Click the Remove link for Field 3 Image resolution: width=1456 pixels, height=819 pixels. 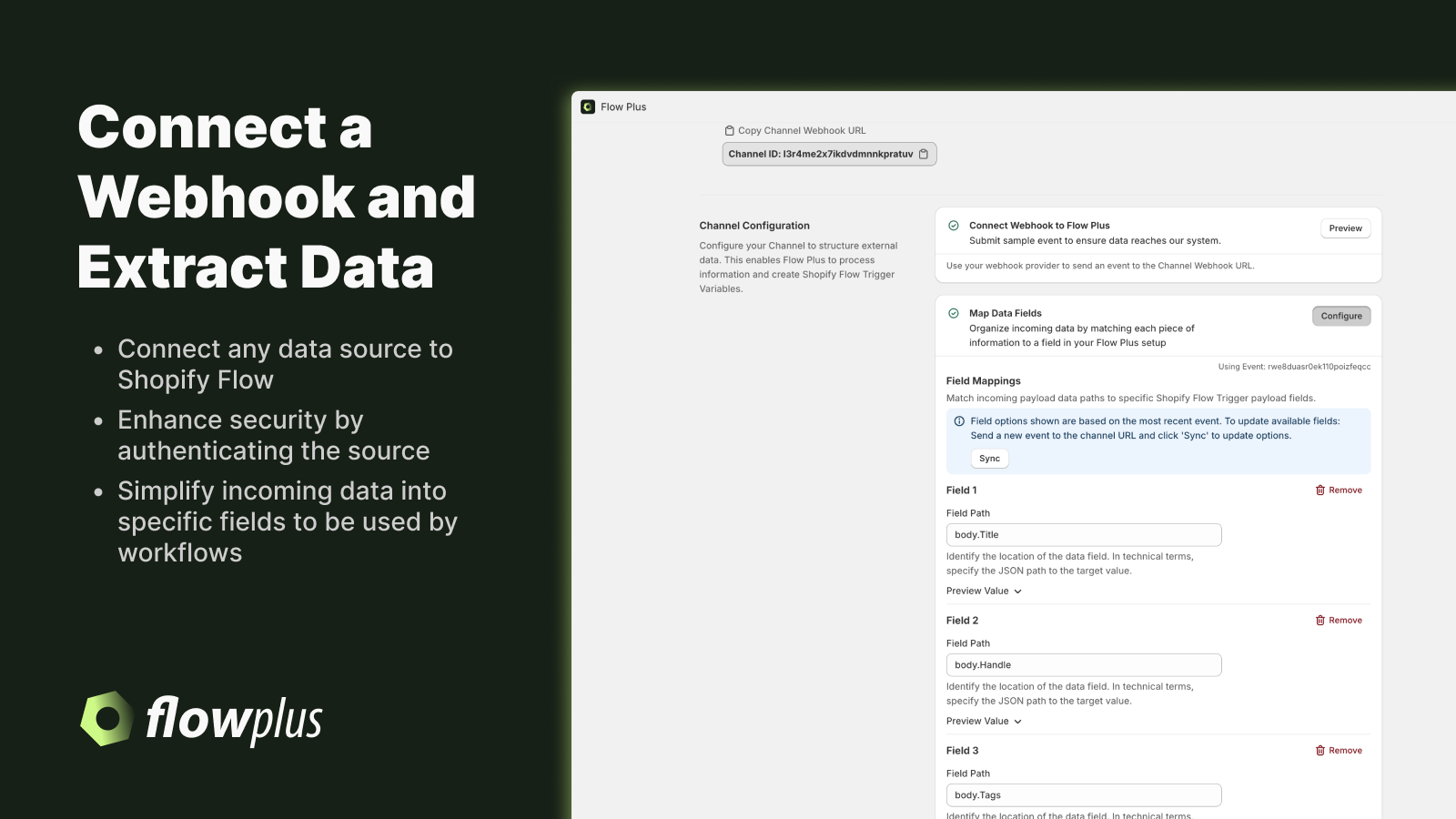(x=1344, y=750)
